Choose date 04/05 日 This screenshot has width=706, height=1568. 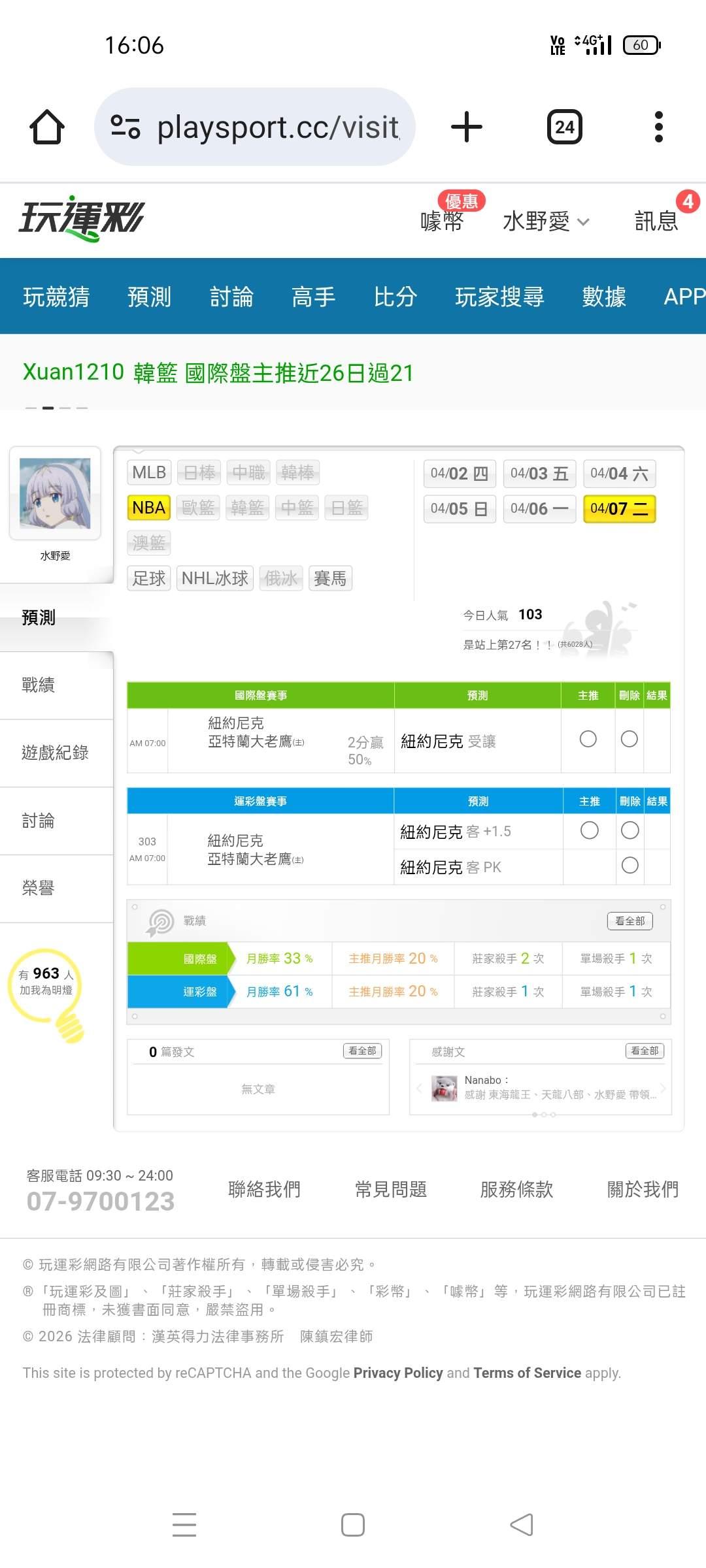click(460, 509)
